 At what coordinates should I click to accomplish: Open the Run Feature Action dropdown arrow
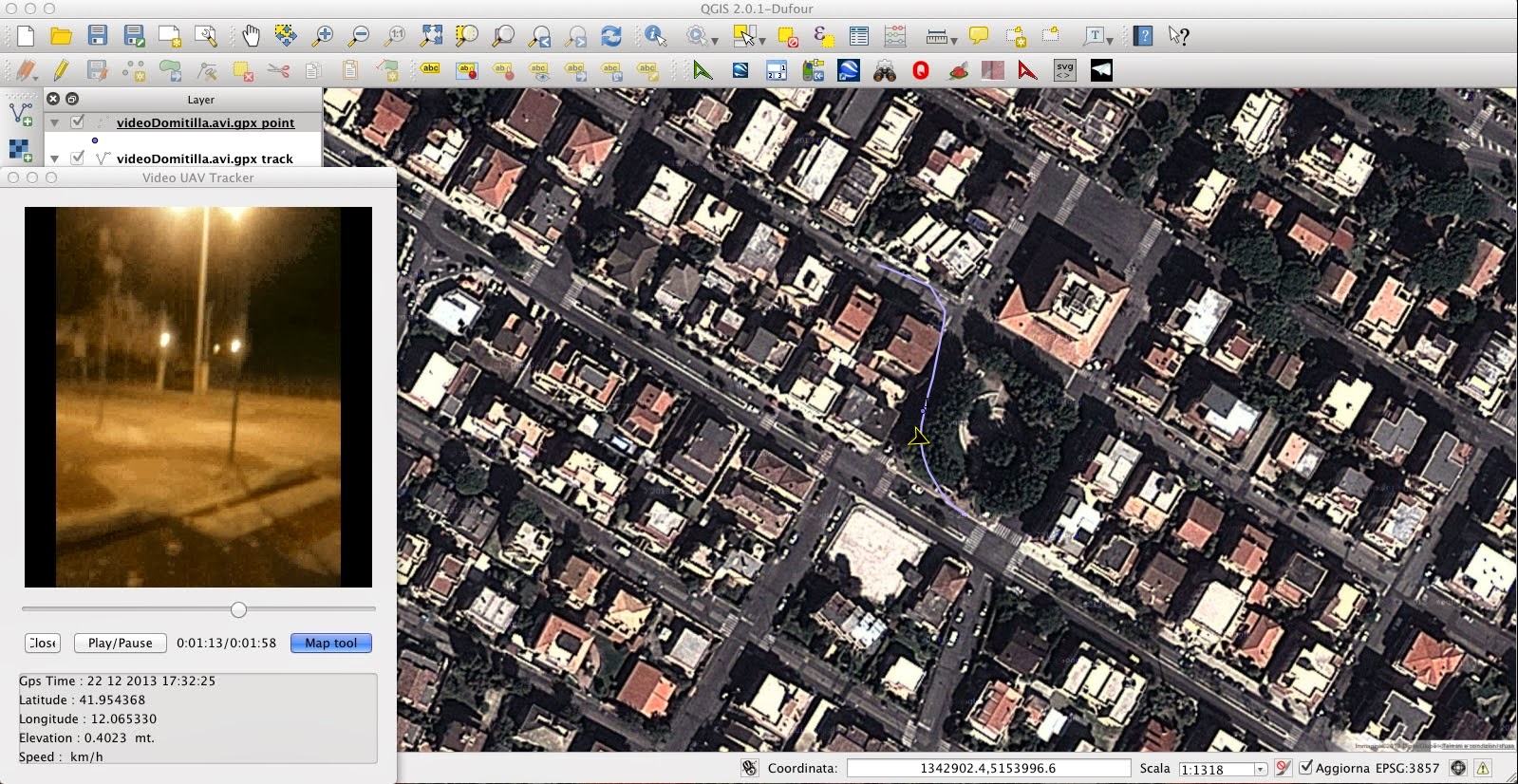click(714, 40)
